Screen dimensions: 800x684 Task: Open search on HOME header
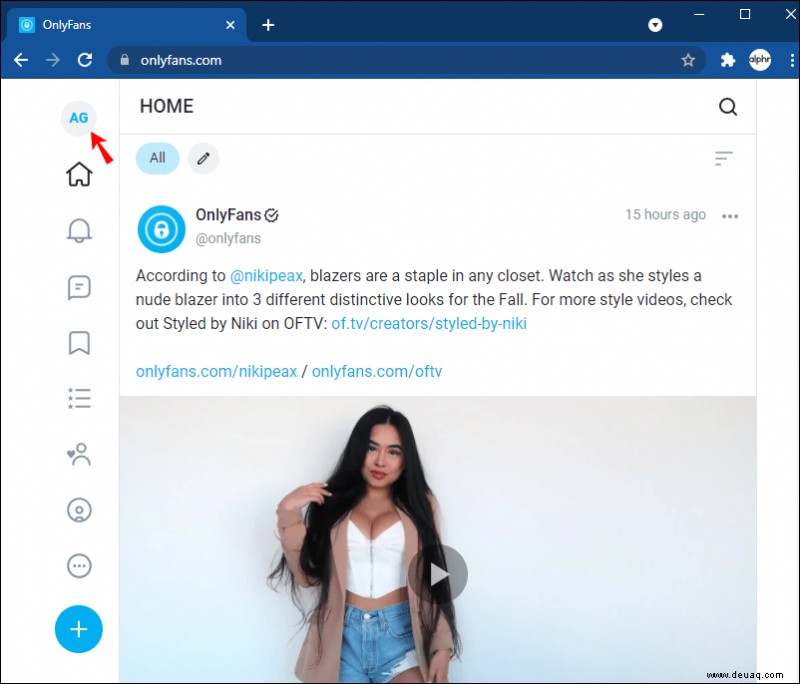[x=728, y=107]
